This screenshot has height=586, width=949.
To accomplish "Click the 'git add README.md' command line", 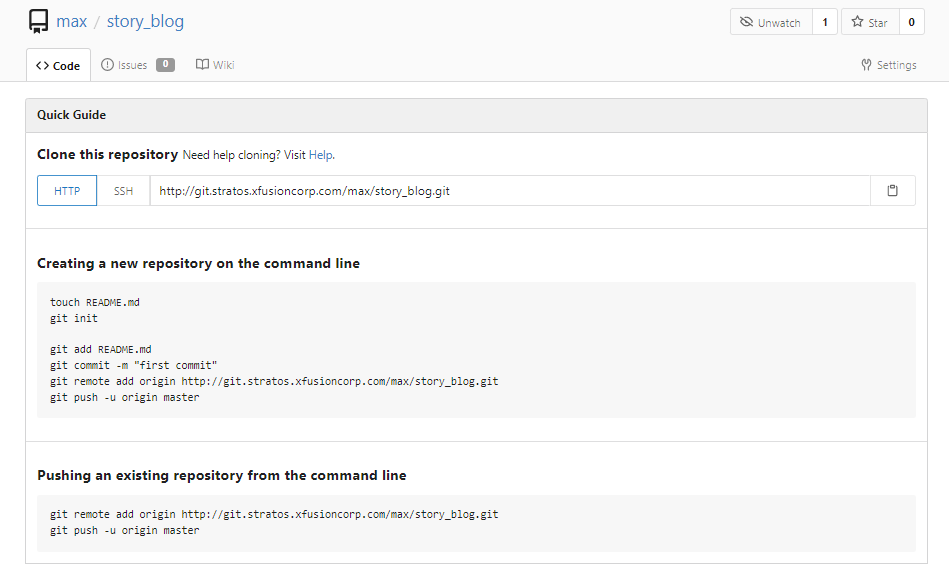I will click(100, 349).
